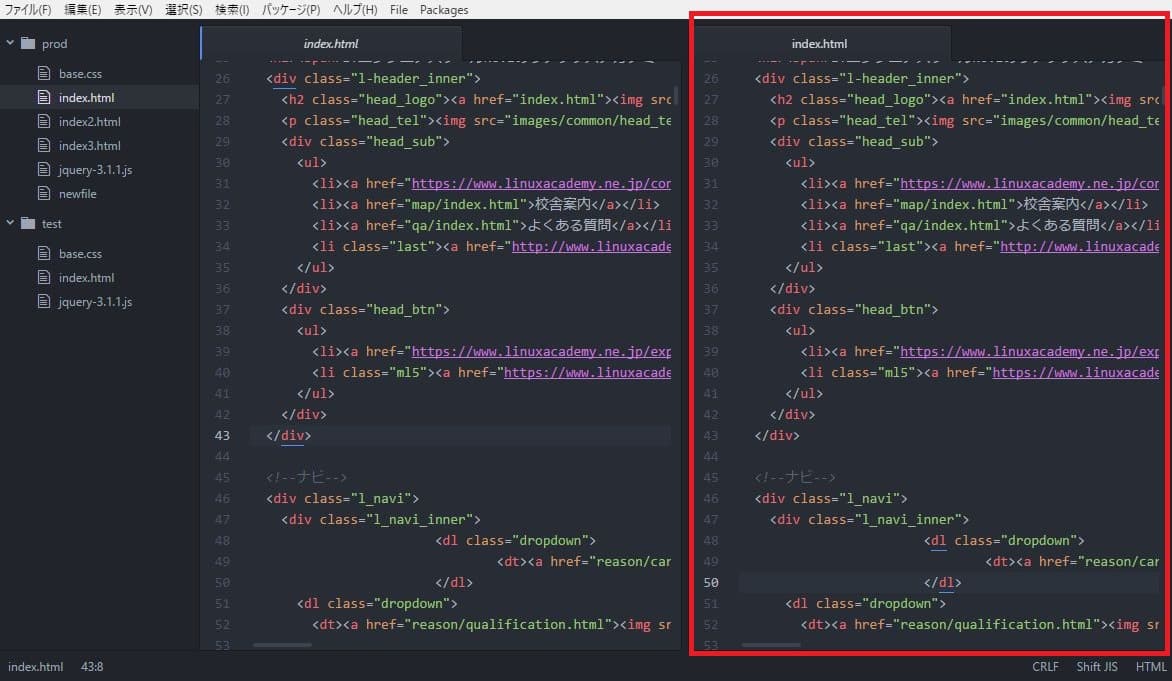The image size is (1172, 681).
Task: Click the base.css file icon under test
Action: coord(43,254)
